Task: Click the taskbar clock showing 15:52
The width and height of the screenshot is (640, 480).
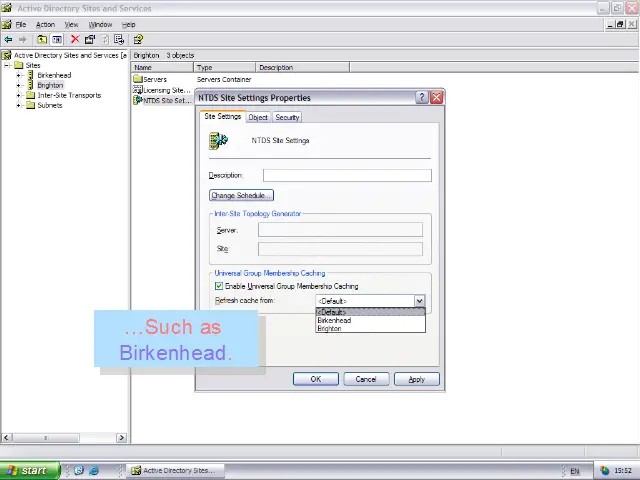Action: pyautogui.click(x=623, y=471)
